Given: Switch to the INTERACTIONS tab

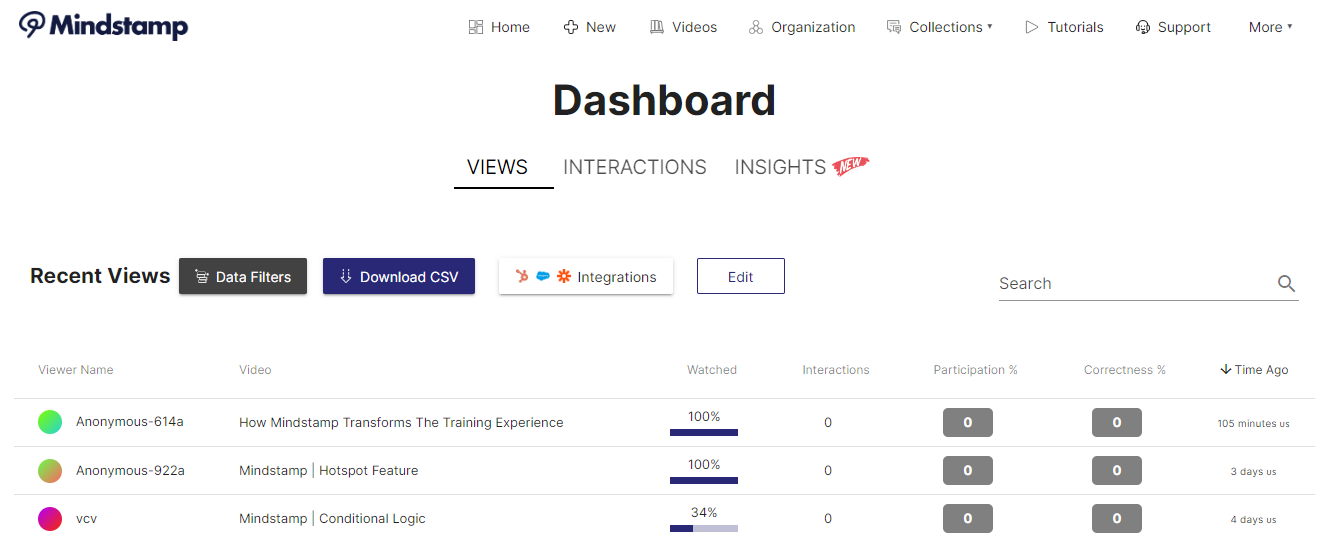Looking at the screenshot, I should tap(634, 167).
